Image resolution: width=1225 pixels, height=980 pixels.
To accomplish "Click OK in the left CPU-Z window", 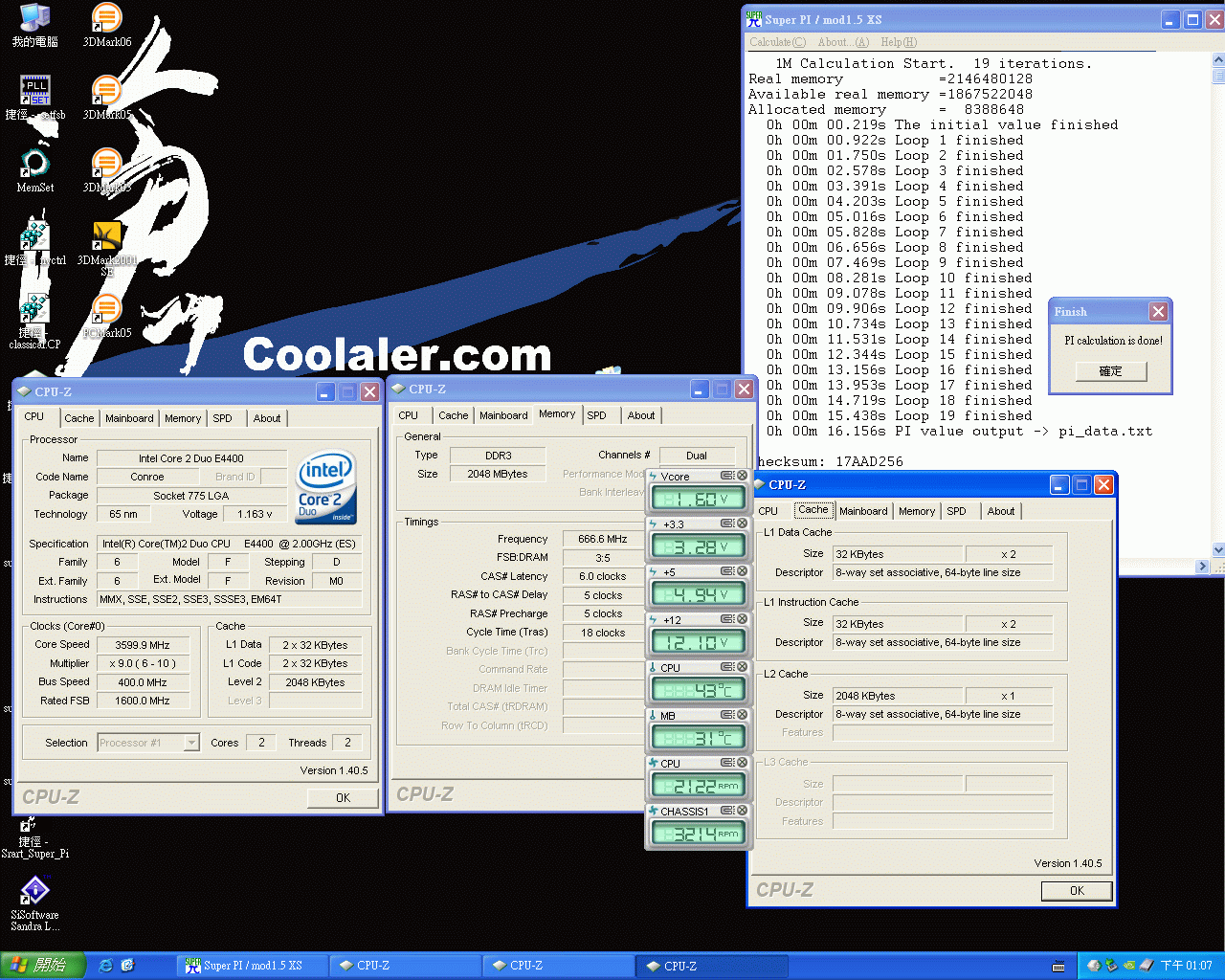I will 343,797.
